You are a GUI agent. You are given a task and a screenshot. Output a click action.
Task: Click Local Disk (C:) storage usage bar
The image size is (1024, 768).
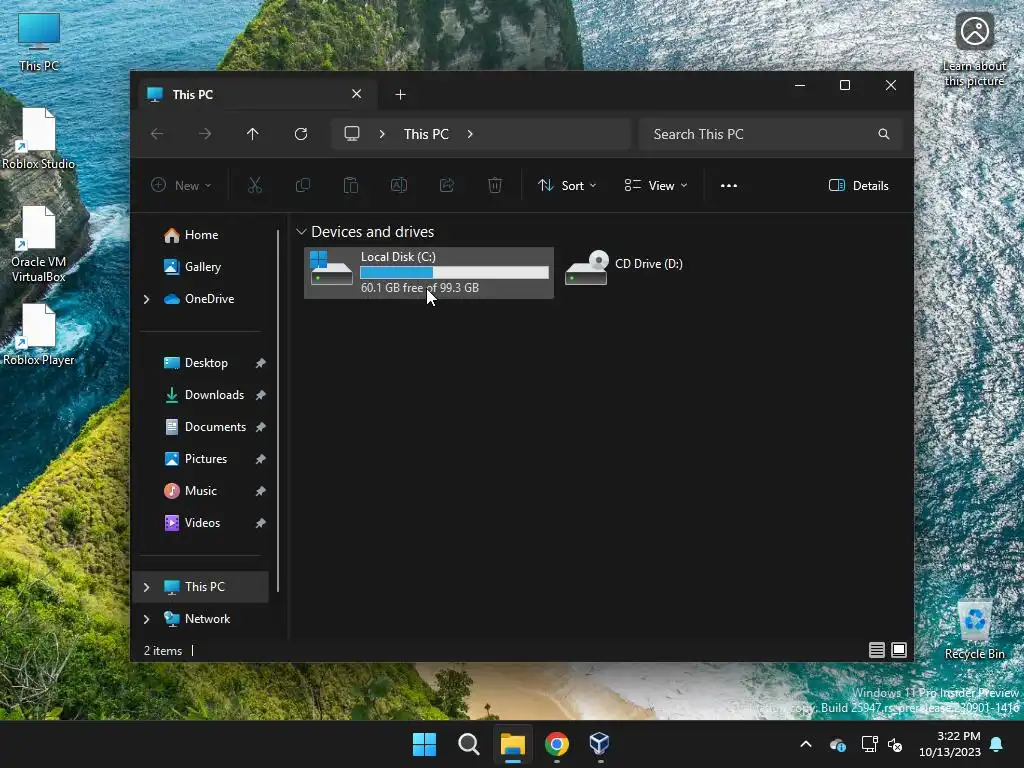[455, 272]
